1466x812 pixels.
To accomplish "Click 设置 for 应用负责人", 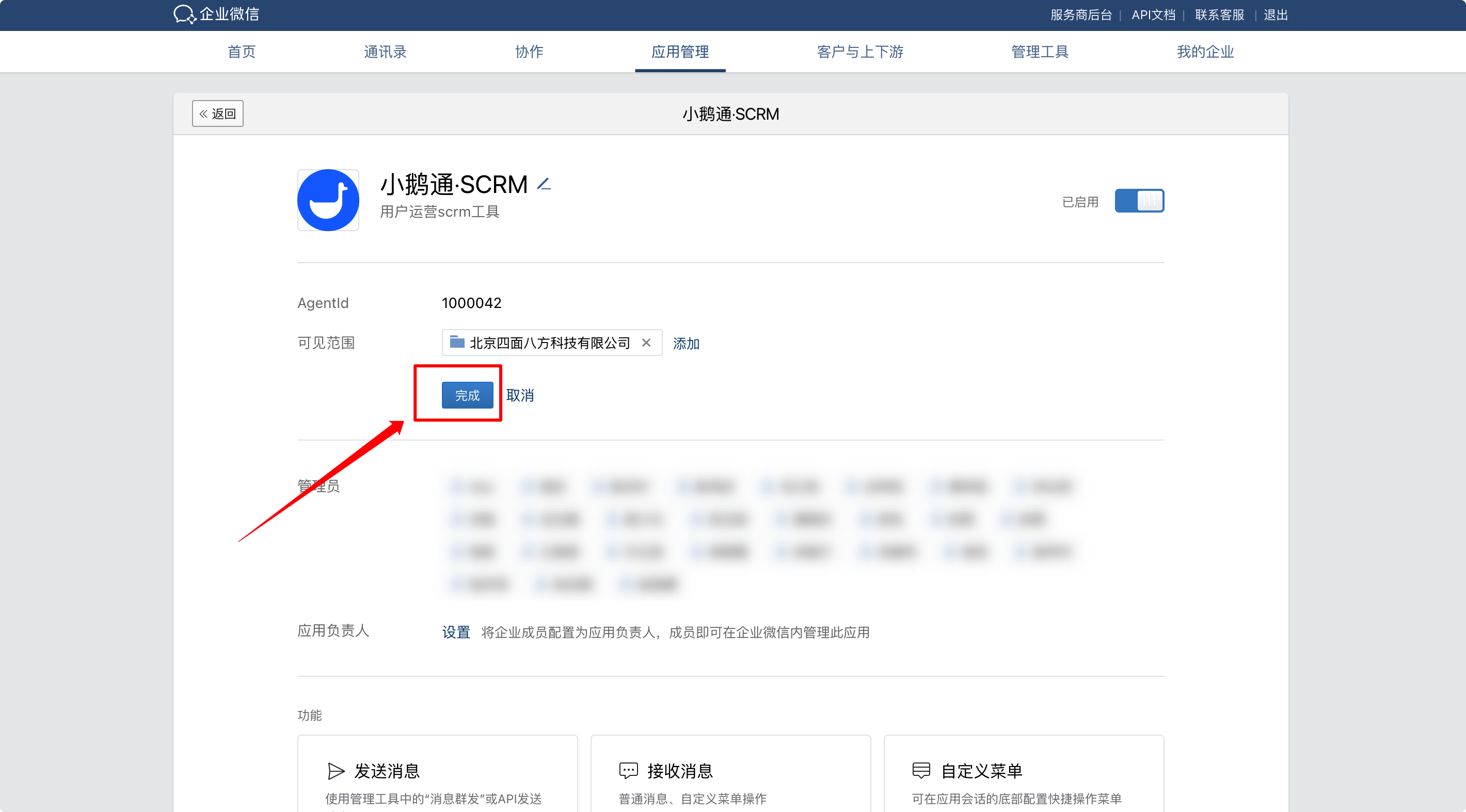I will click(456, 632).
